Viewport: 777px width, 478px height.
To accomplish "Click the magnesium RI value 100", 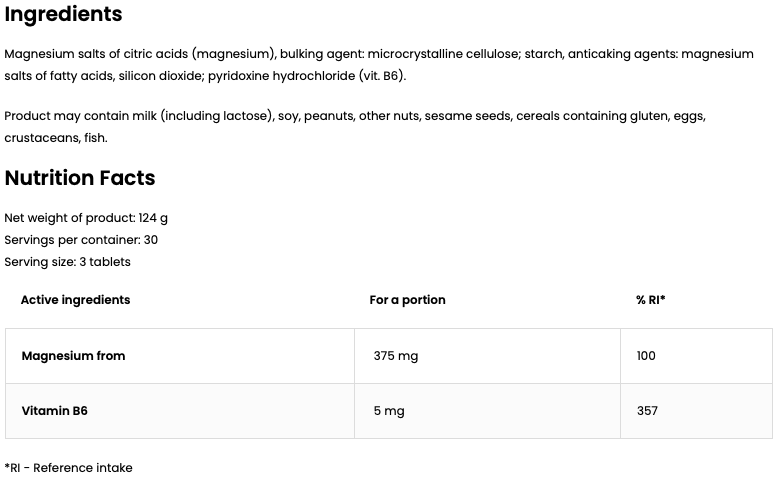I will click(646, 356).
